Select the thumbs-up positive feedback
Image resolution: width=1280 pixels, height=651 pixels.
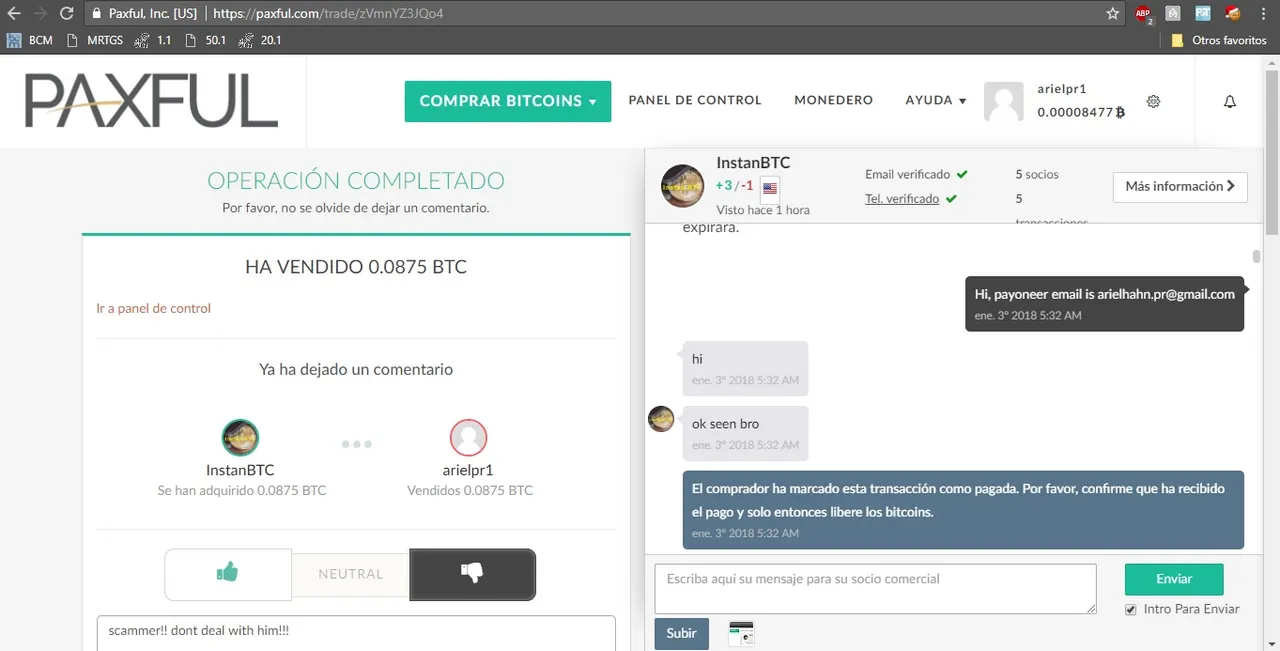[x=228, y=574]
